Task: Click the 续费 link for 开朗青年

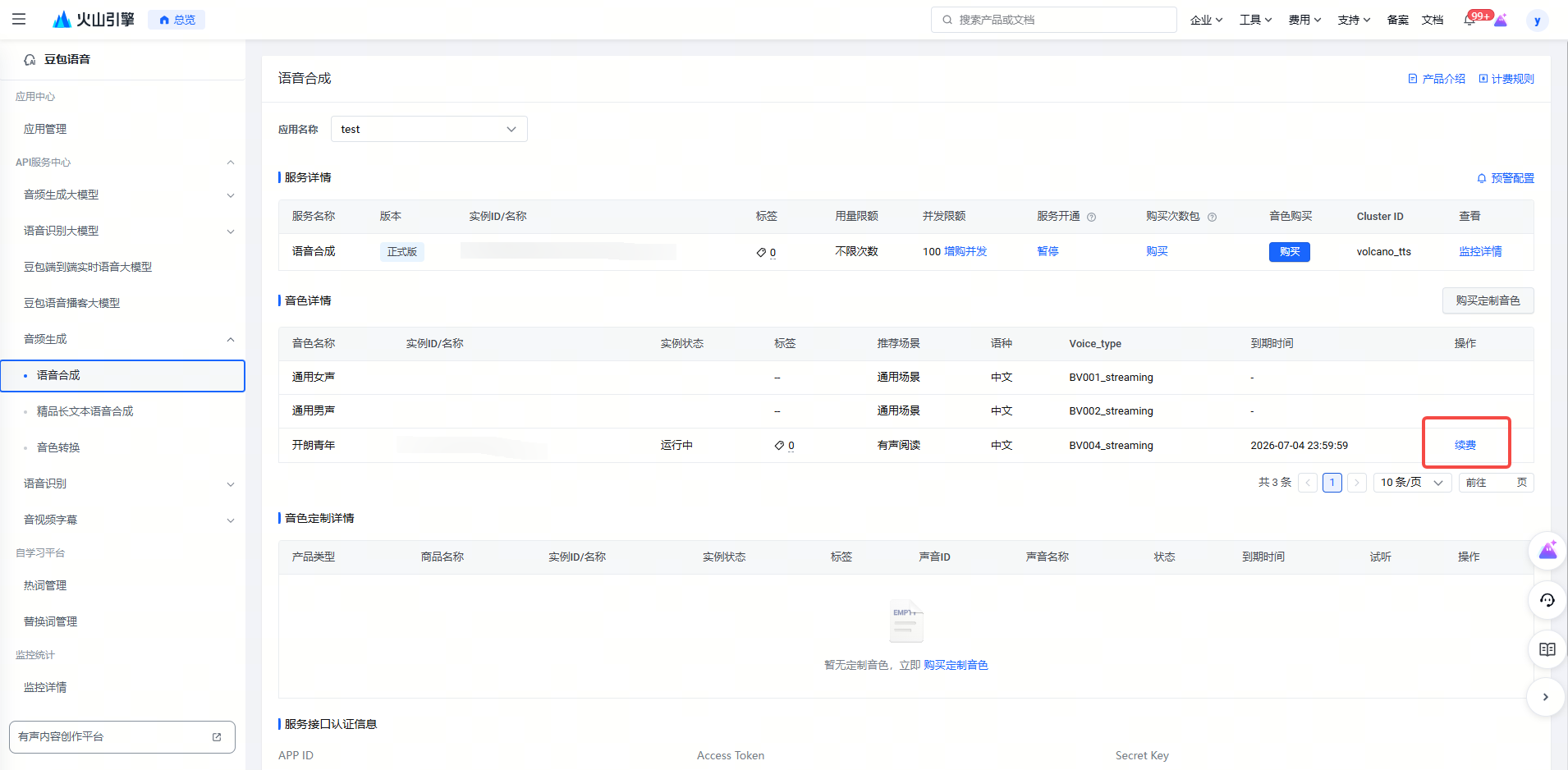Action: (x=1465, y=445)
